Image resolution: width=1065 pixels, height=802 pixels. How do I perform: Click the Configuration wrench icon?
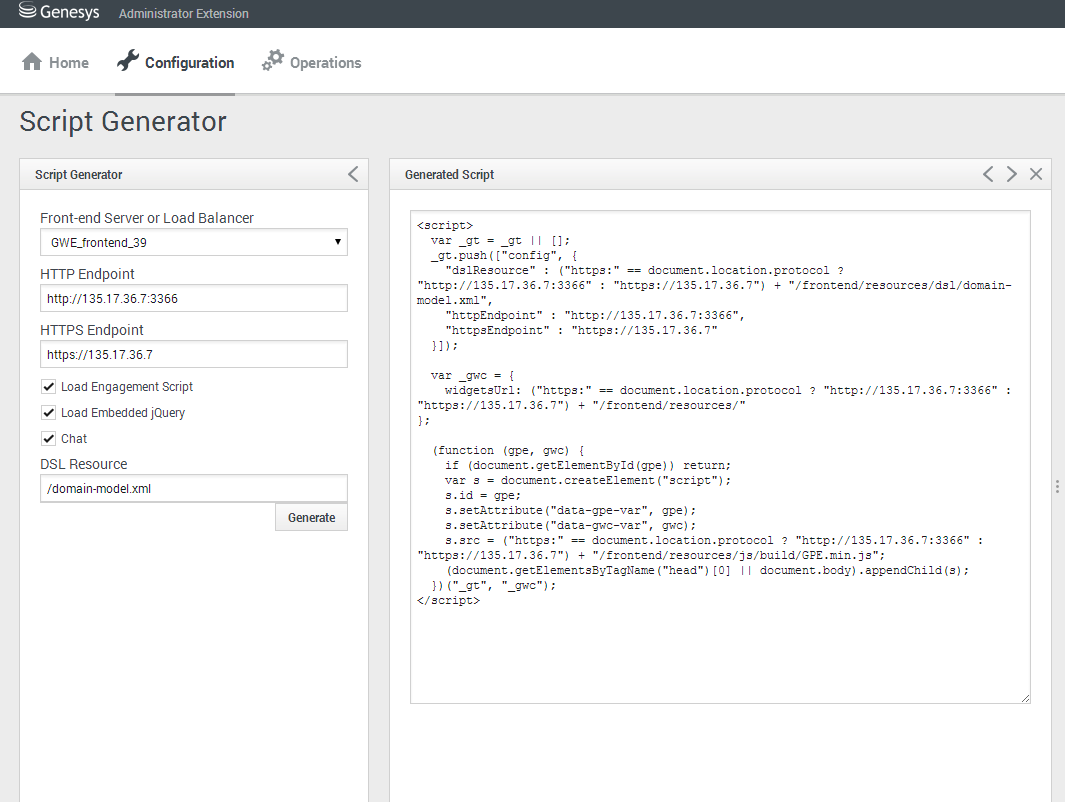point(127,62)
